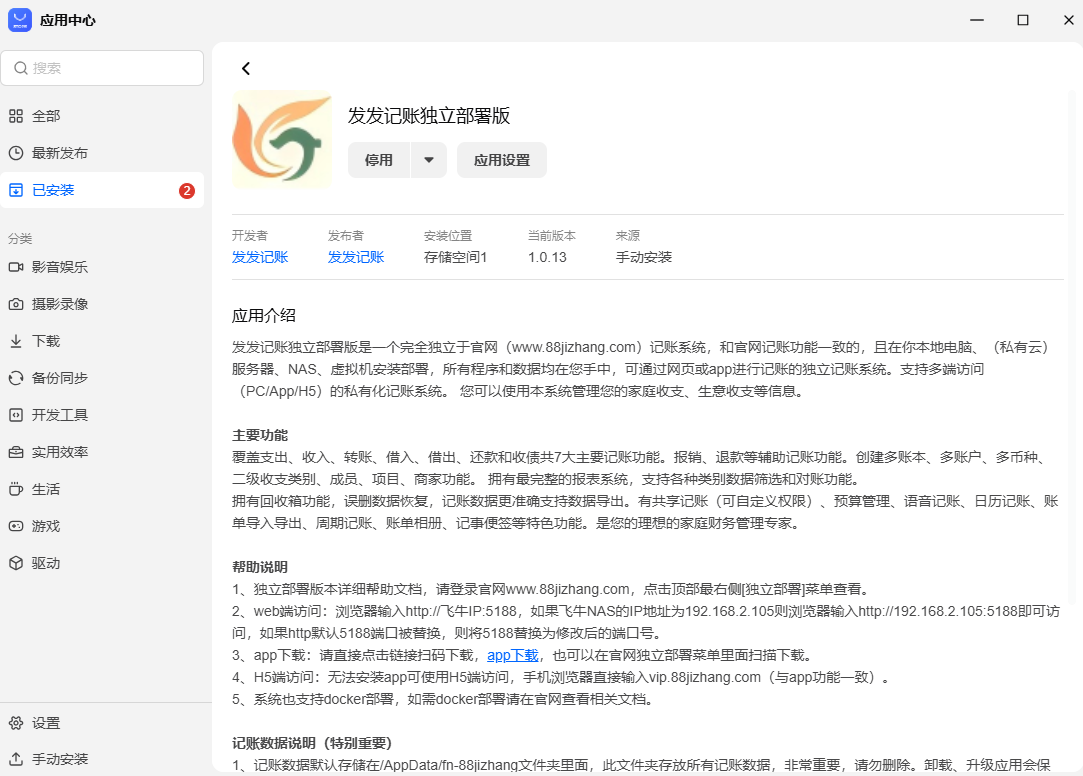The height and width of the screenshot is (776, 1083).
Task: Open the 备份同步 category
Action: 102,378
